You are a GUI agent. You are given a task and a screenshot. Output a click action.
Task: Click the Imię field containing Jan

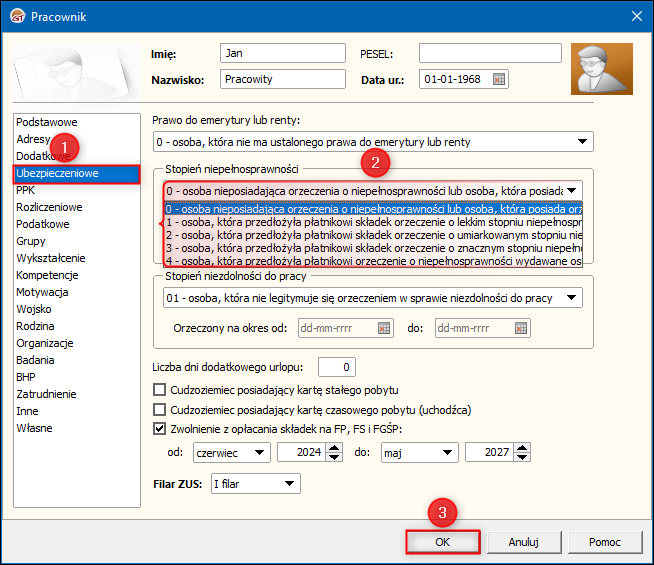tap(283, 53)
